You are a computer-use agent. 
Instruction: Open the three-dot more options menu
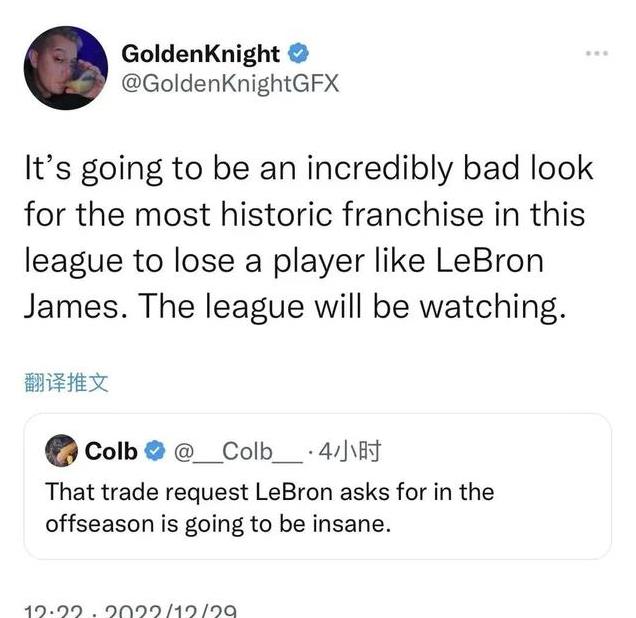tap(597, 53)
